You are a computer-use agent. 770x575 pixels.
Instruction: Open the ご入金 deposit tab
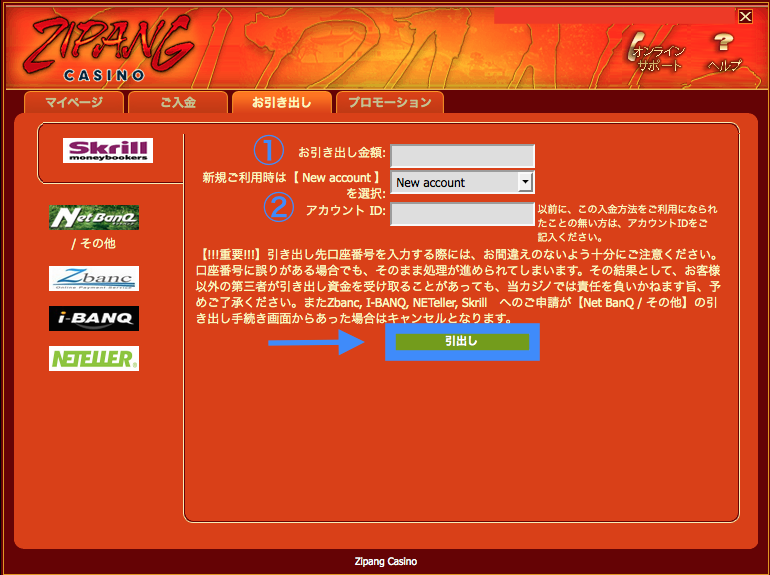click(178, 102)
